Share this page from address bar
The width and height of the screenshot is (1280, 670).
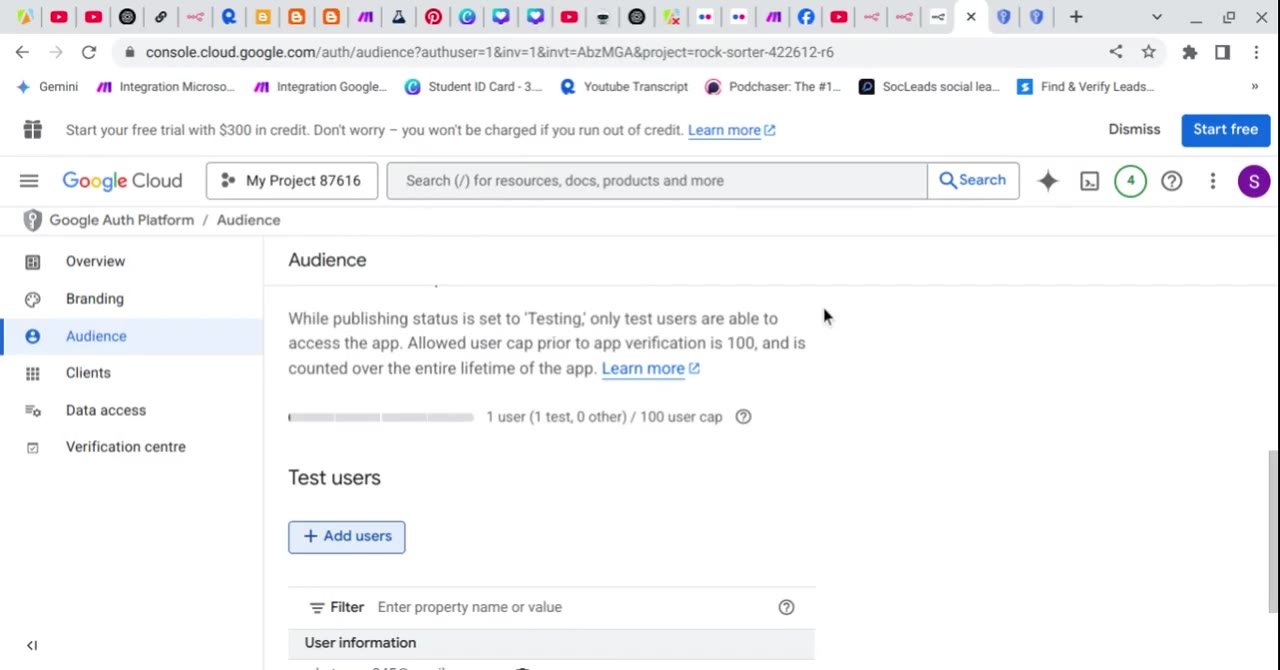tap(1116, 52)
